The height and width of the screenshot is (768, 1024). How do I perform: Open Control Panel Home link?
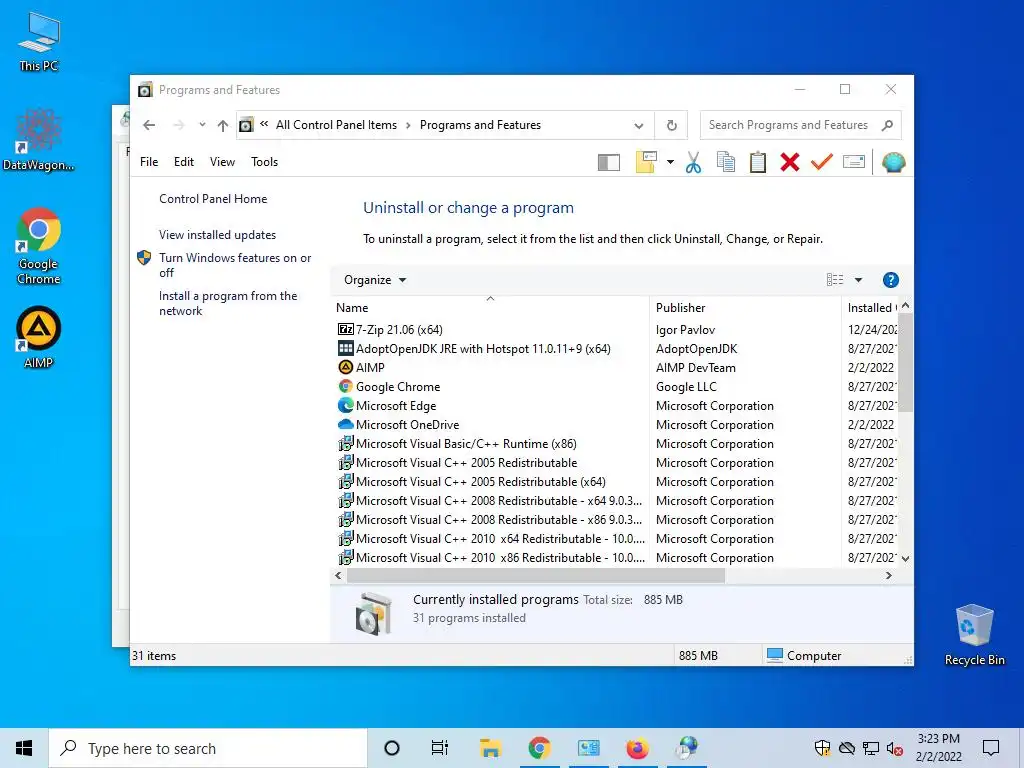point(213,199)
